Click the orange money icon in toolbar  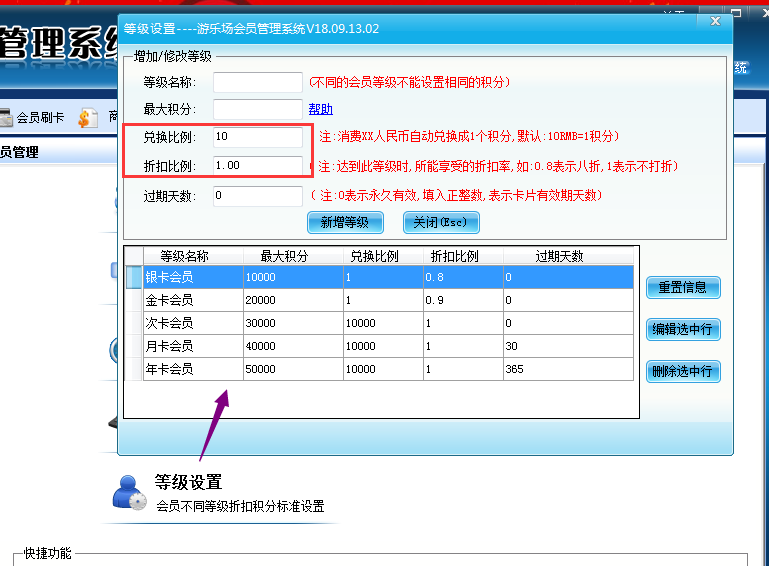click(88, 118)
